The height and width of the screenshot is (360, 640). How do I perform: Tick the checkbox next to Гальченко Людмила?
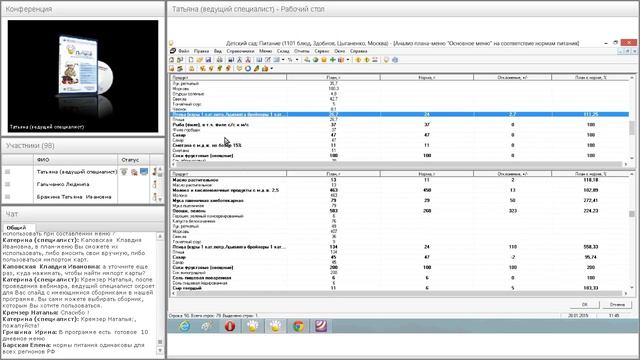click(x=7, y=184)
